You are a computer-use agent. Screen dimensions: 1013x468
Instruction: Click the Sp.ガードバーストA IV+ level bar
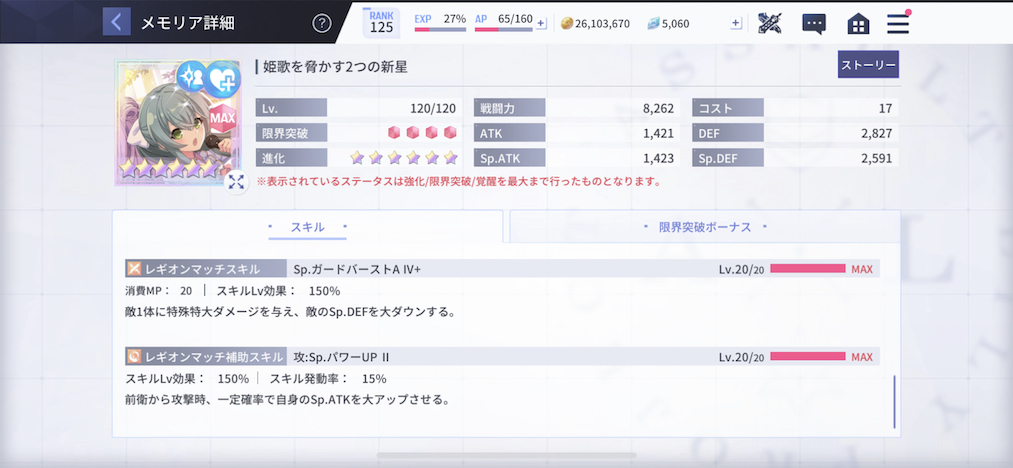(x=808, y=268)
